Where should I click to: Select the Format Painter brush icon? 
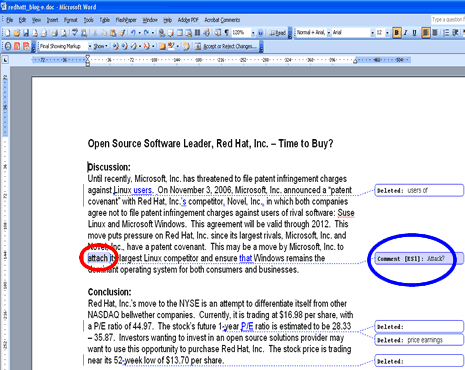122,33
